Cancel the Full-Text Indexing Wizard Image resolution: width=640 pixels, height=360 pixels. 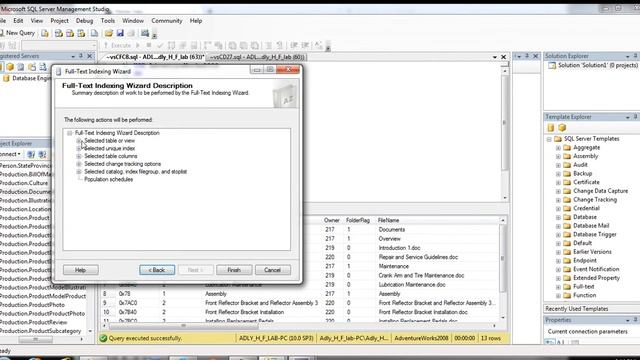(x=273, y=270)
